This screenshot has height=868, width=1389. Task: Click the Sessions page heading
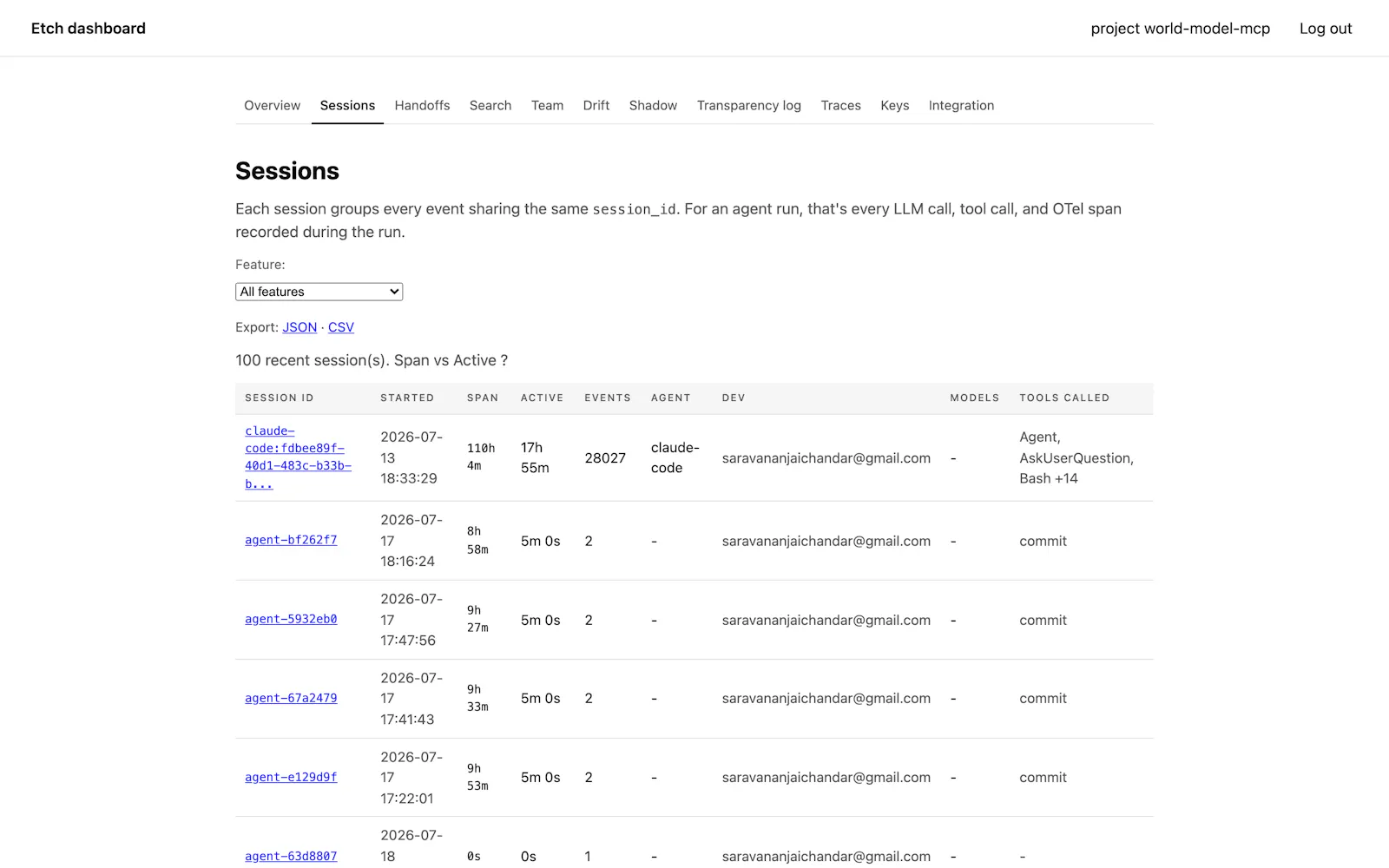287,171
